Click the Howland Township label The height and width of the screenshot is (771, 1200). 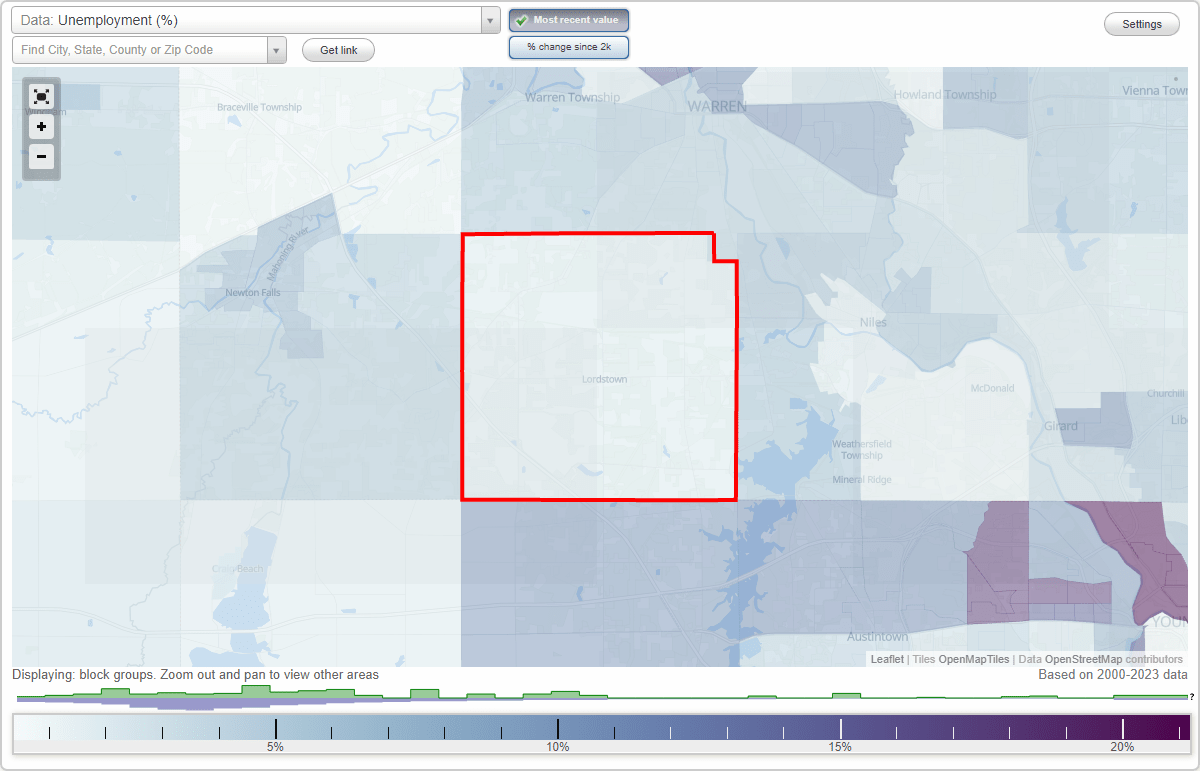(945, 94)
